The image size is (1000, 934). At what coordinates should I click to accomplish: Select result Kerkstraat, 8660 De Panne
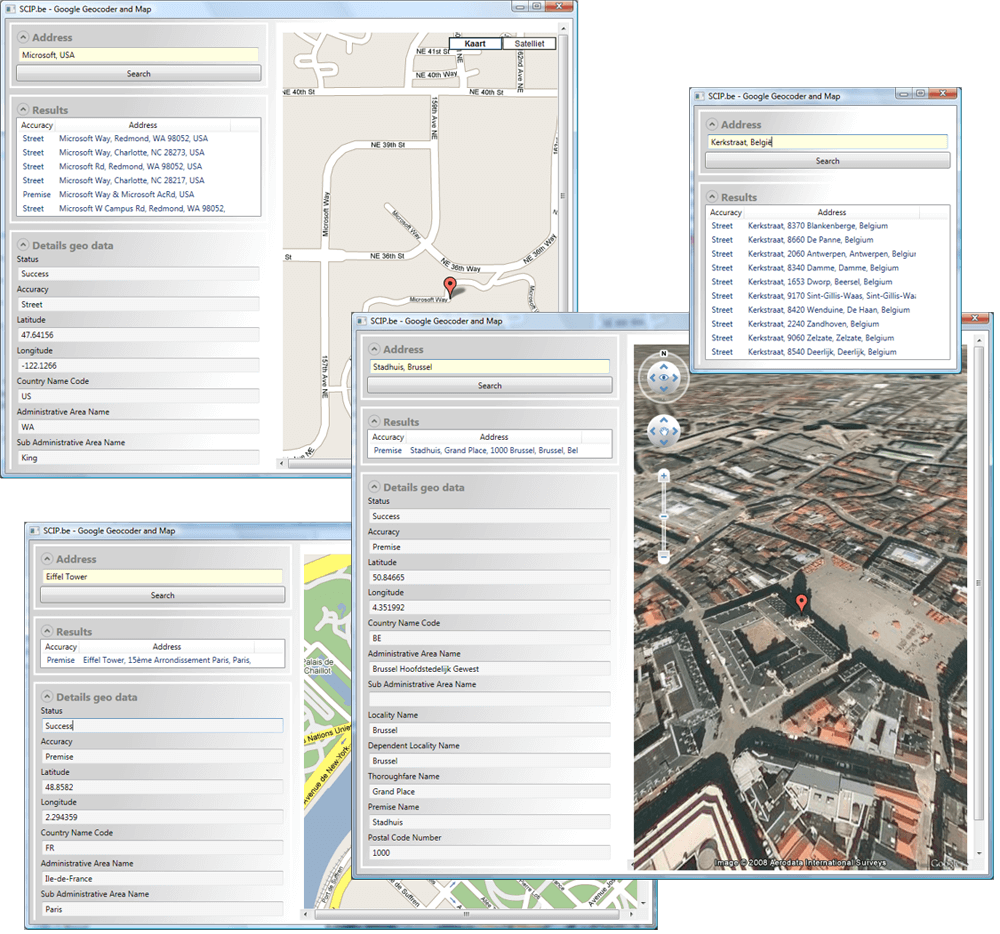(x=827, y=240)
